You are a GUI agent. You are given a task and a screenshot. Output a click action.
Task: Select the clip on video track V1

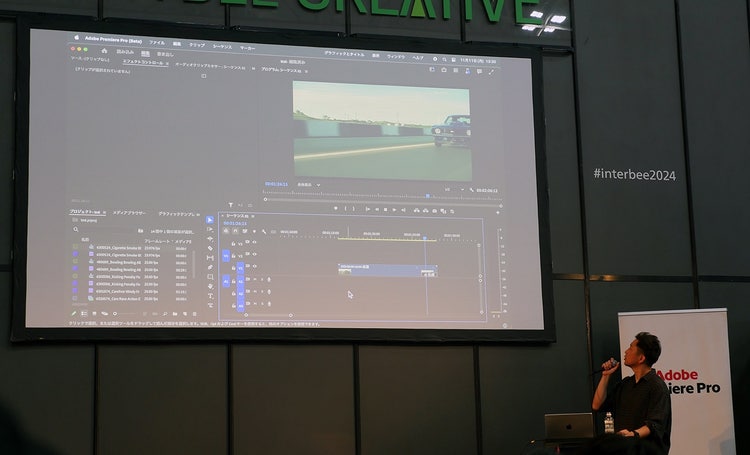[387, 270]
